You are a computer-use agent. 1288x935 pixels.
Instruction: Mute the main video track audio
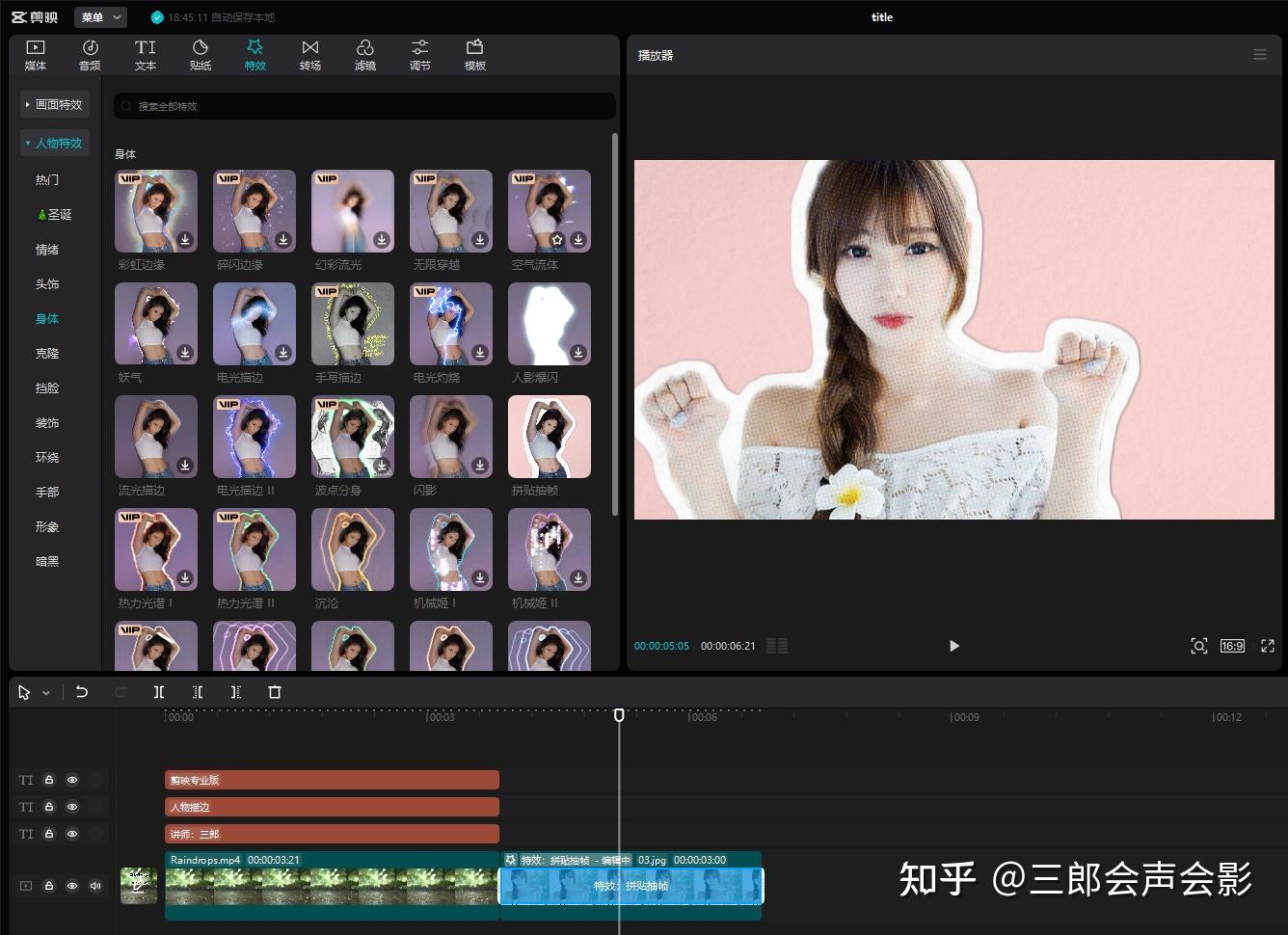95,886
